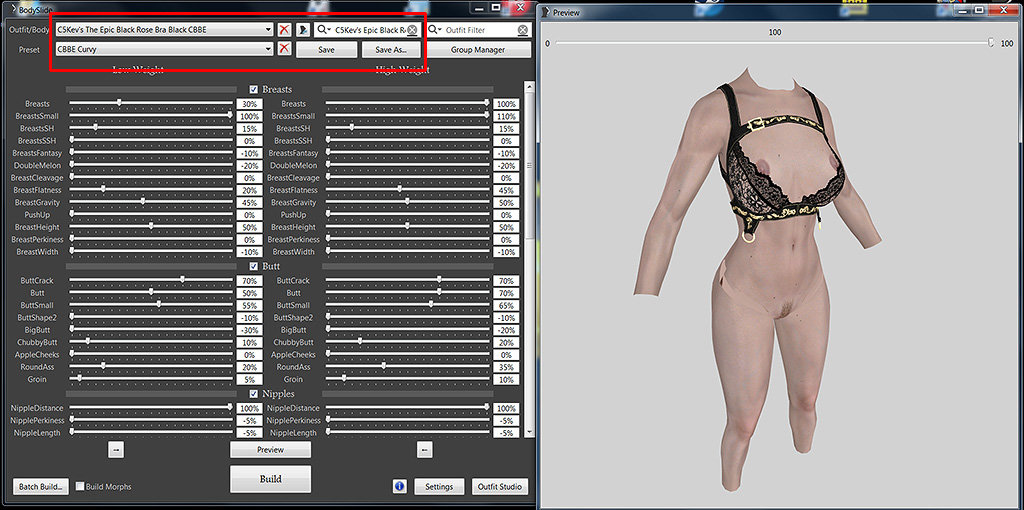
Task: Uncheck the Breasts category checkbox
Action: tap(254, 89)
